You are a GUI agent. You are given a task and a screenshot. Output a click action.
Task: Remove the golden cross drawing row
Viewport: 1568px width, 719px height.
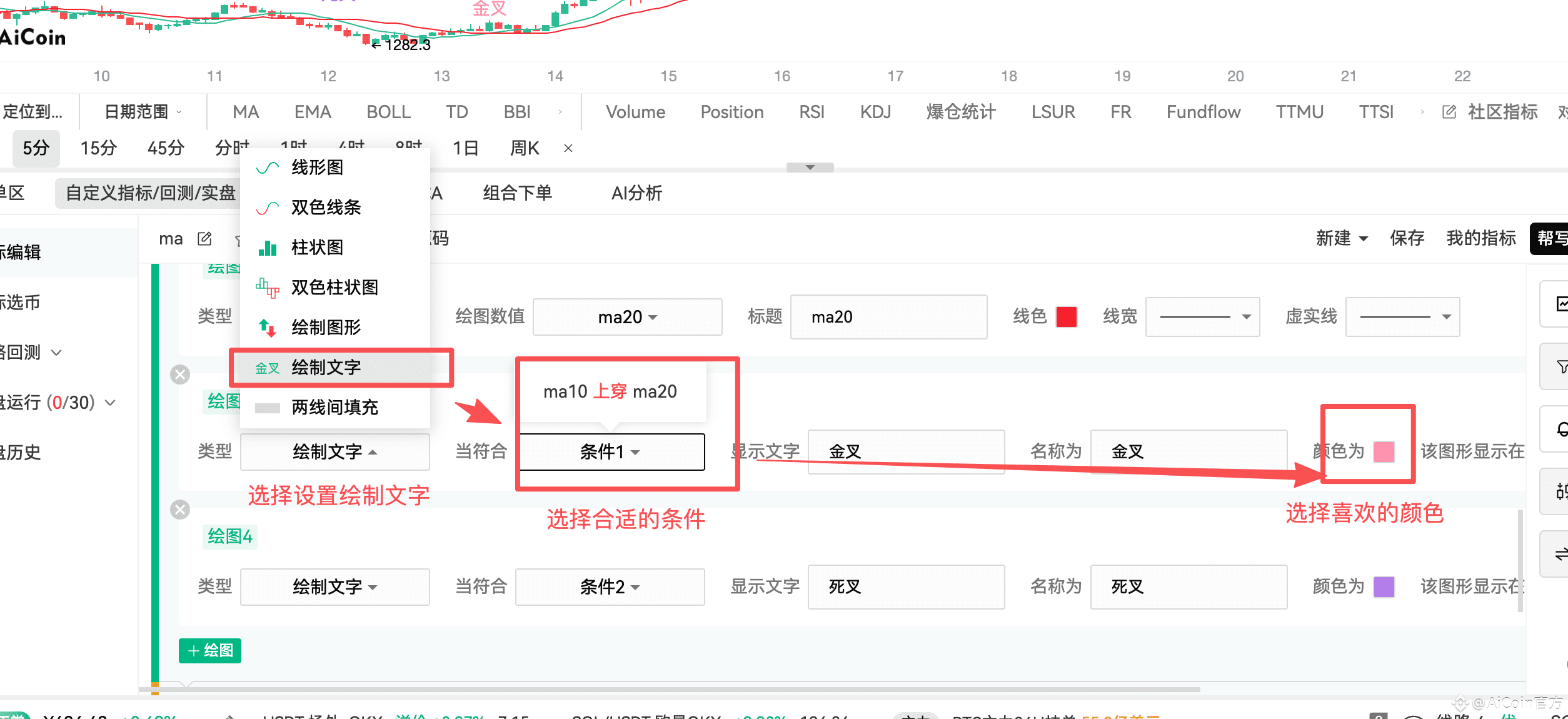point(180,375)
